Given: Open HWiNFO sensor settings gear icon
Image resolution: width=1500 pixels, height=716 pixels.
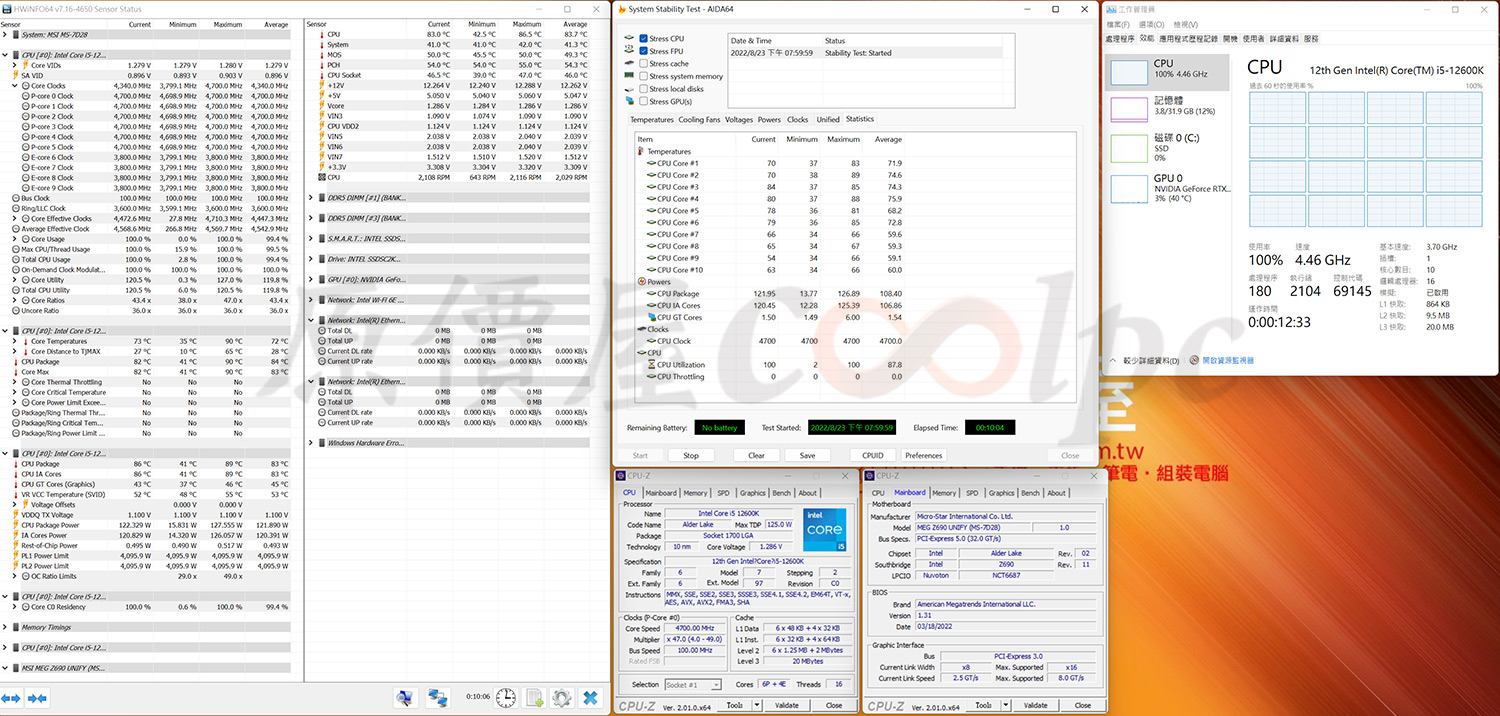Looking at the screenshot, I should (x=562, y=697).
